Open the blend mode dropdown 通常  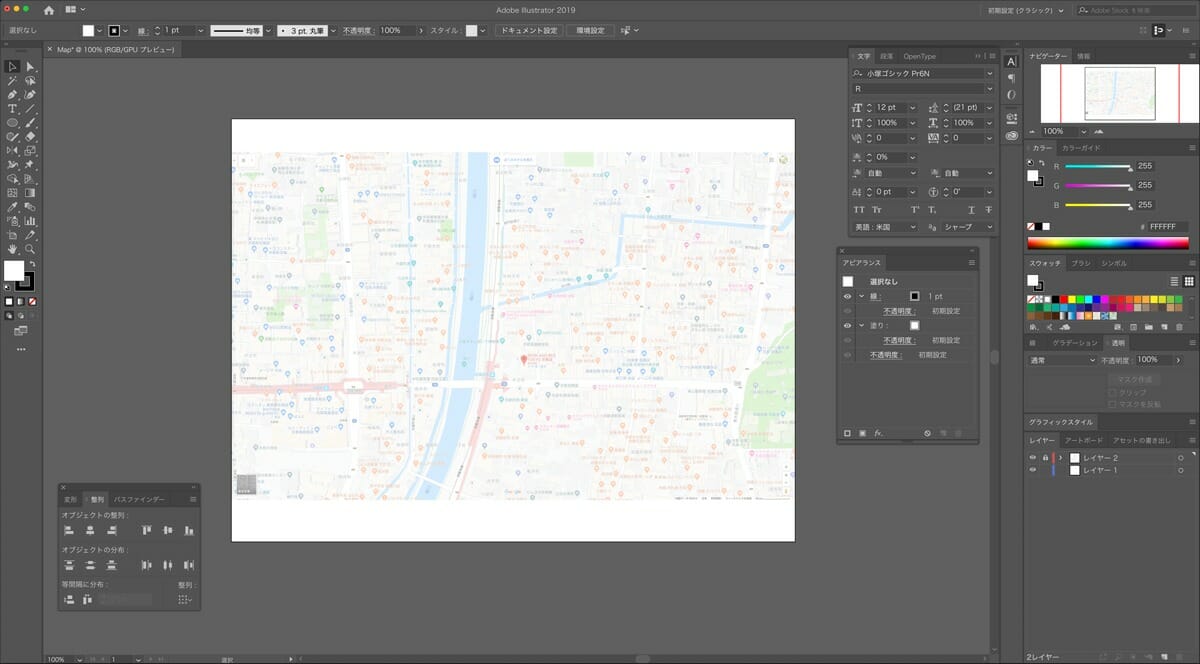(1062, 360)
